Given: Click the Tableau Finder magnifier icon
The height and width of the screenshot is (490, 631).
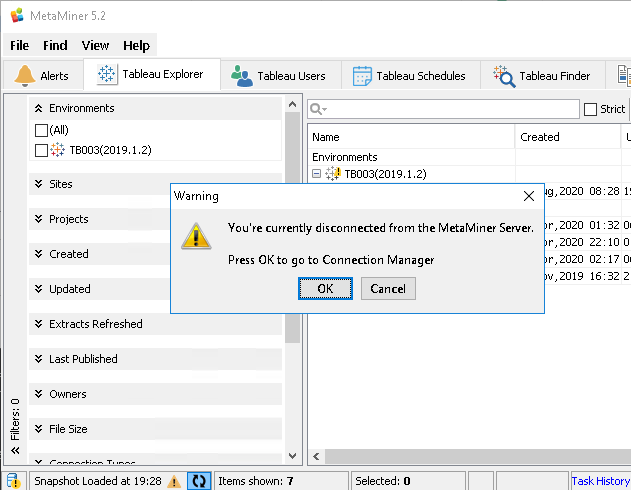Looking at the screenshot, I should click(504, 76).
